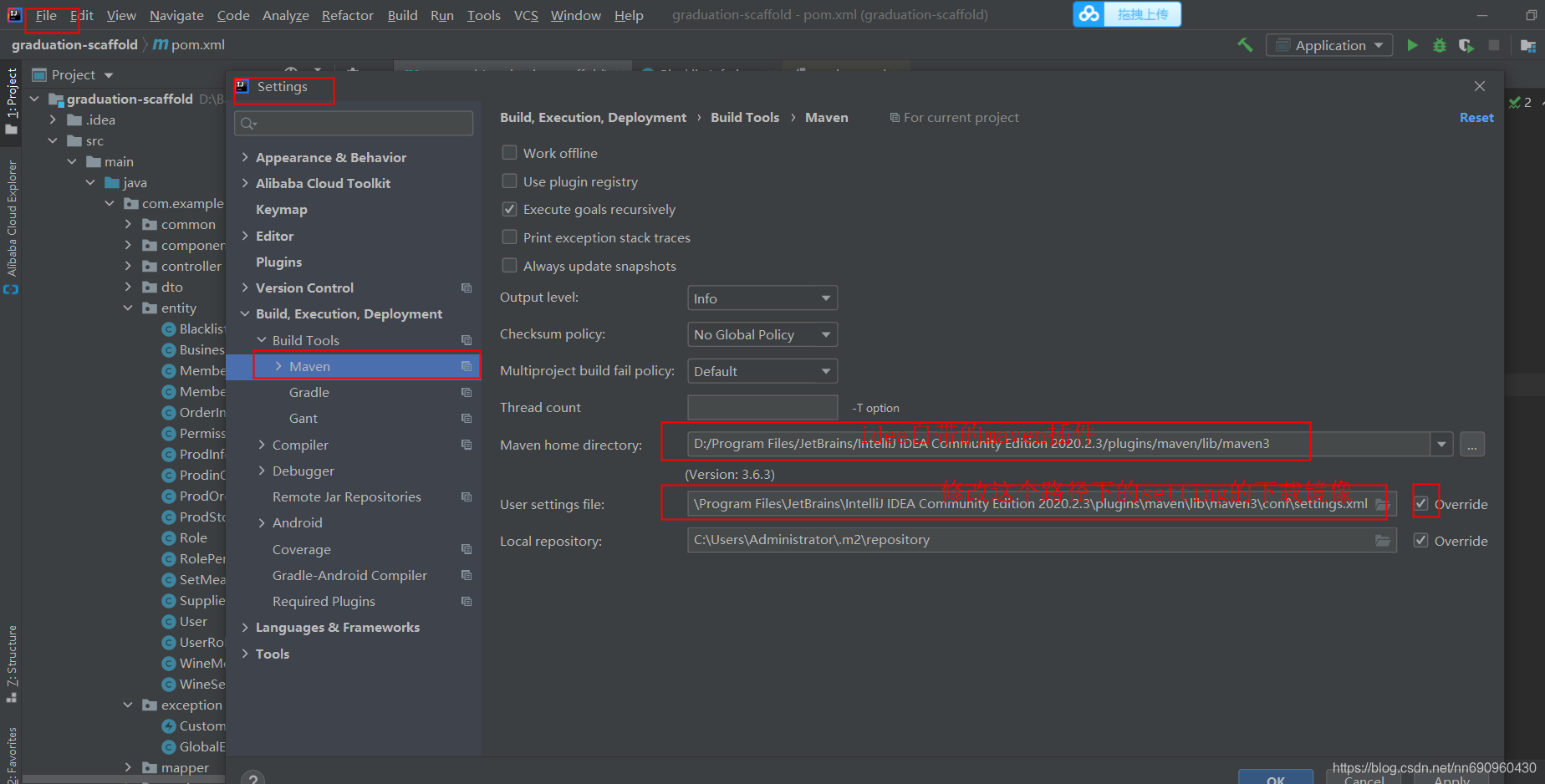Select Keymap in settings list
This screenshot has height=784, width=1545.
[x=282, y=209]
